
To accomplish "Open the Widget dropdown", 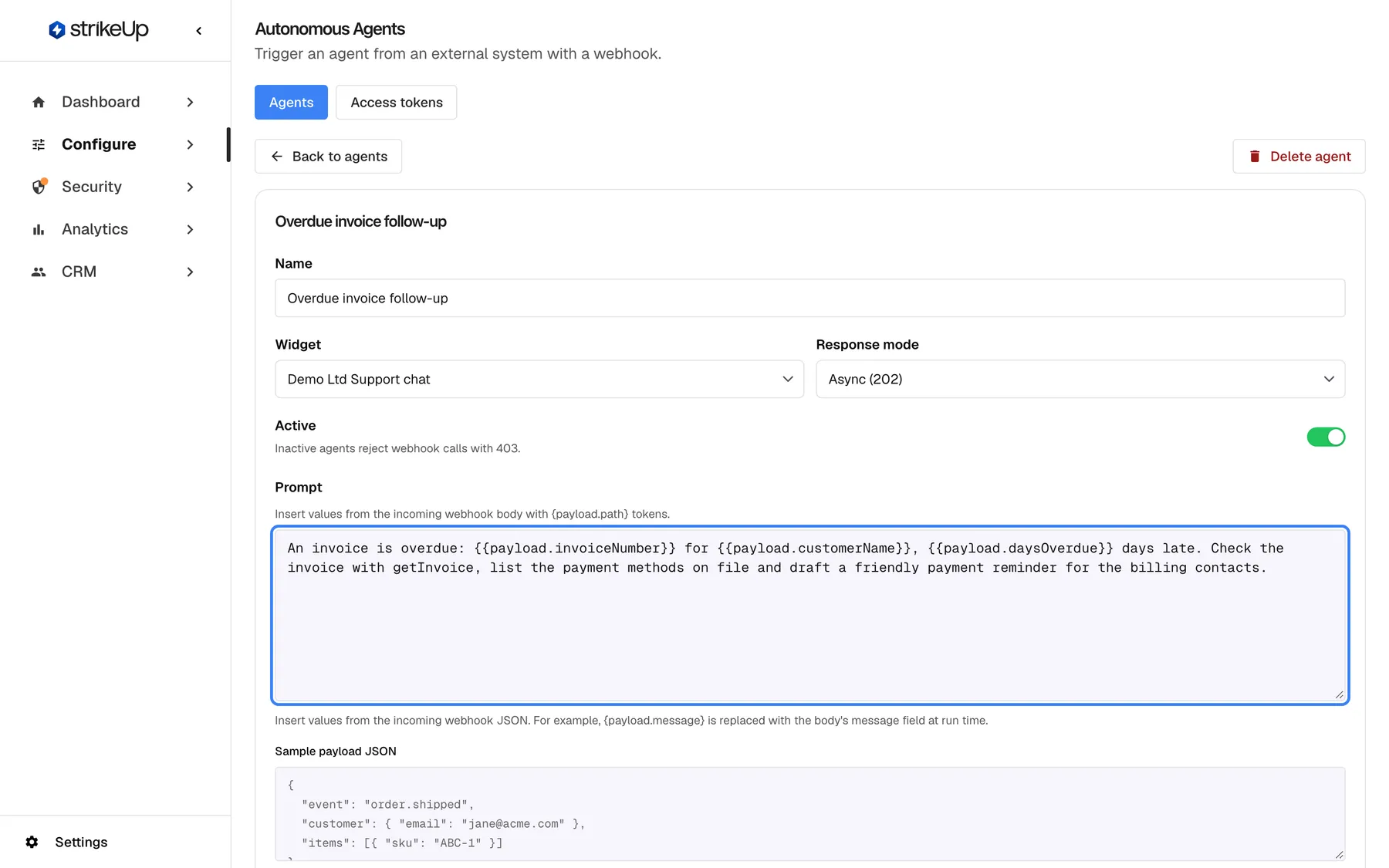I will point(539,379).
